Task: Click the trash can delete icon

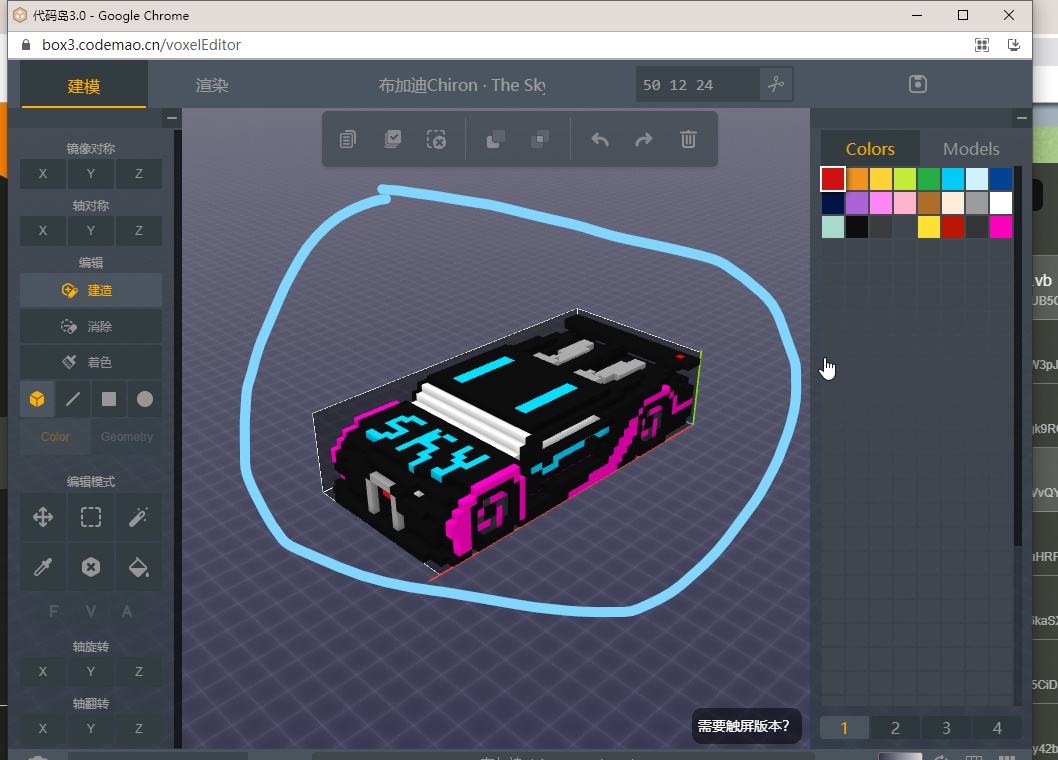Action: [x=688, y=140]
